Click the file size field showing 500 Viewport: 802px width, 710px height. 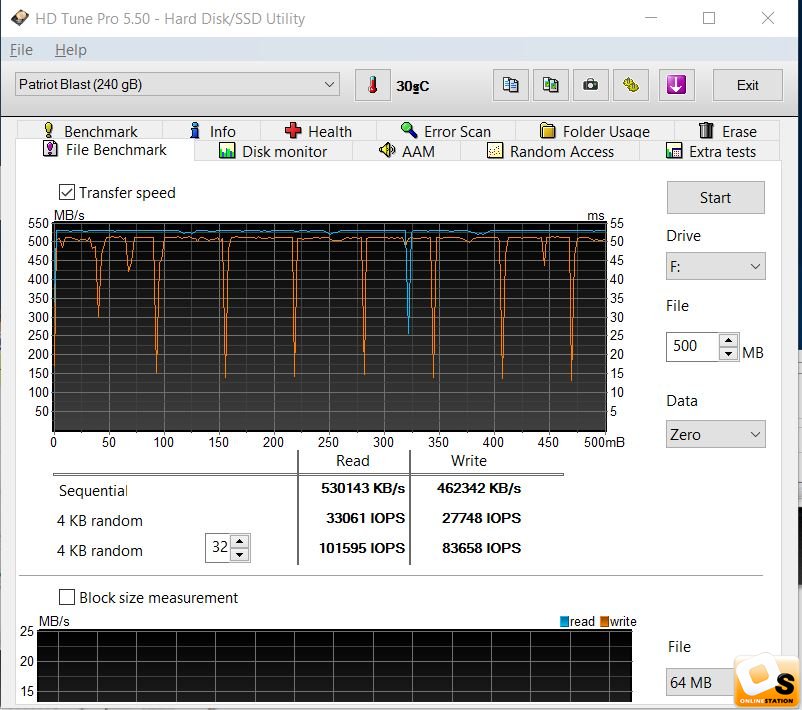[x=693, y=346]
